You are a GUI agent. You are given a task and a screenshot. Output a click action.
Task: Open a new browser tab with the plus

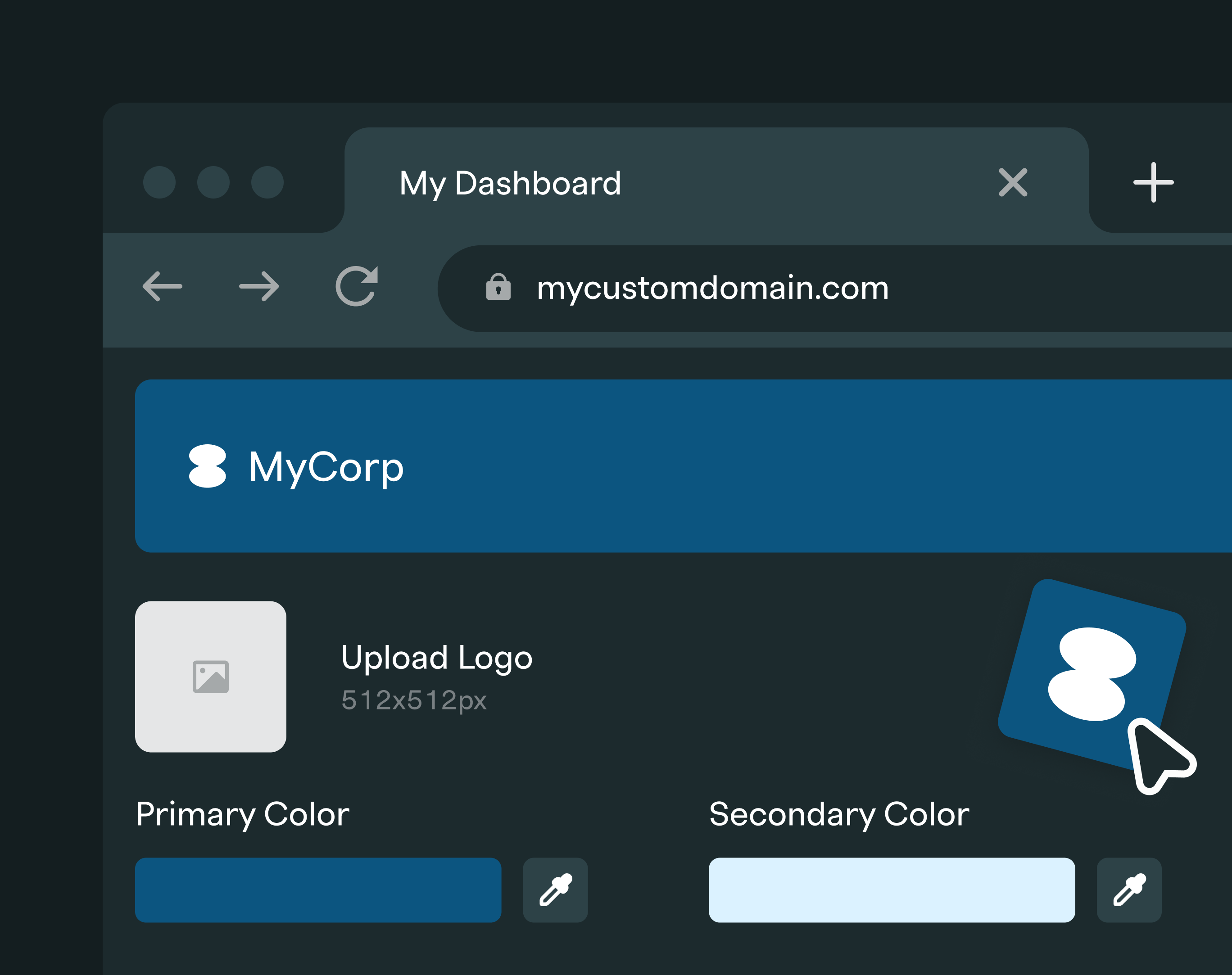pyautogui.click(x=1152, y=183)
